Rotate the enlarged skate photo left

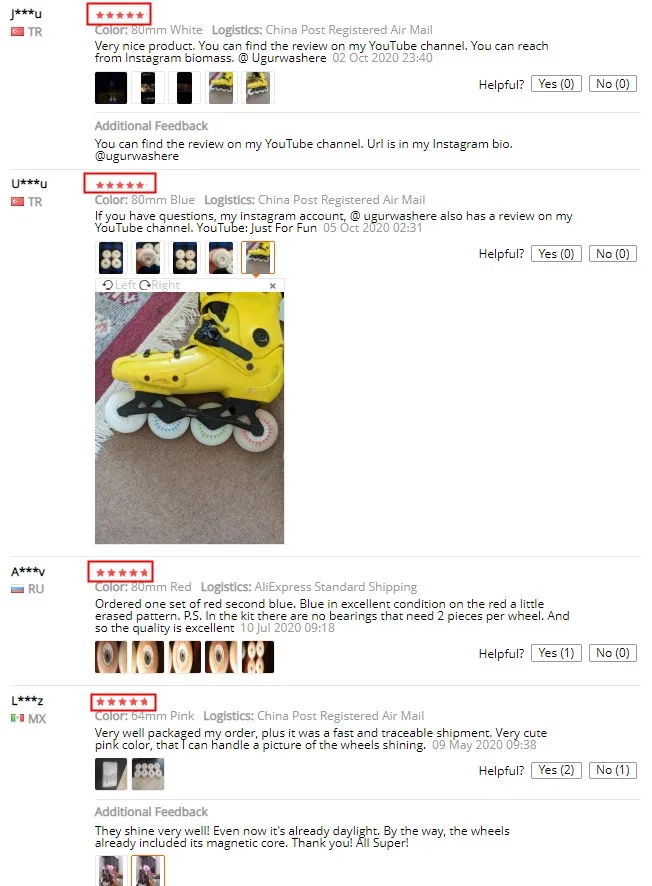tap(119, 285)
